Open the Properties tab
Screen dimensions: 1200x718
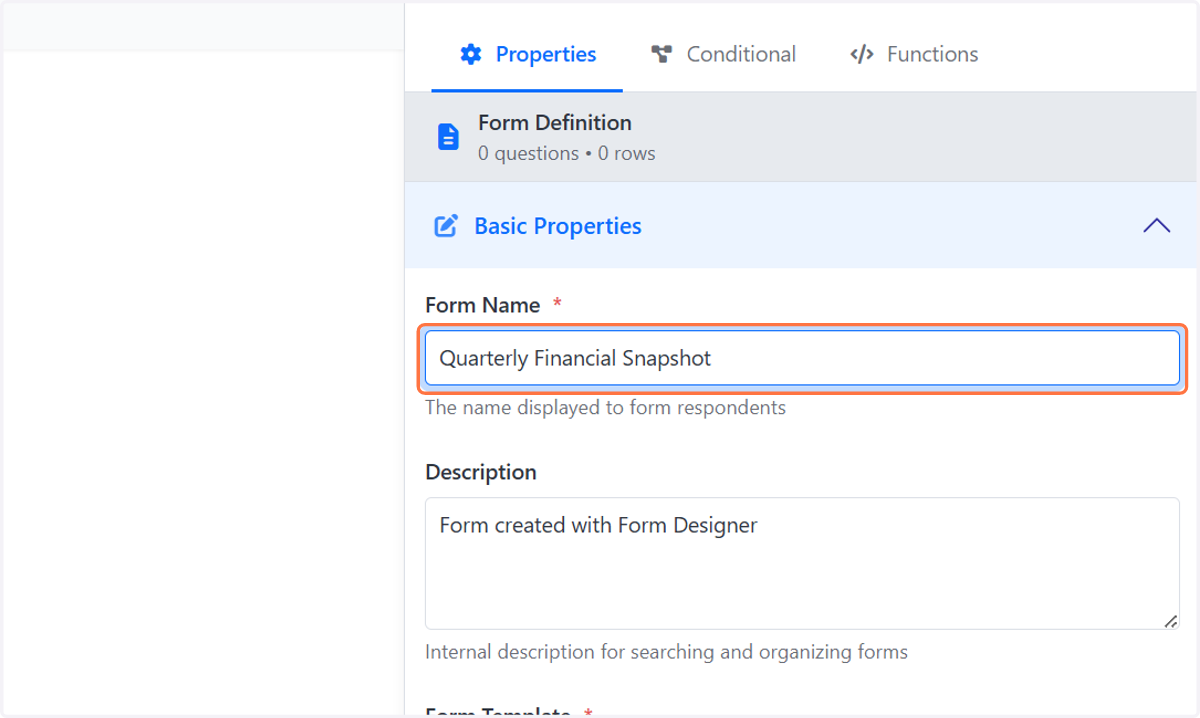coord(527,54)
